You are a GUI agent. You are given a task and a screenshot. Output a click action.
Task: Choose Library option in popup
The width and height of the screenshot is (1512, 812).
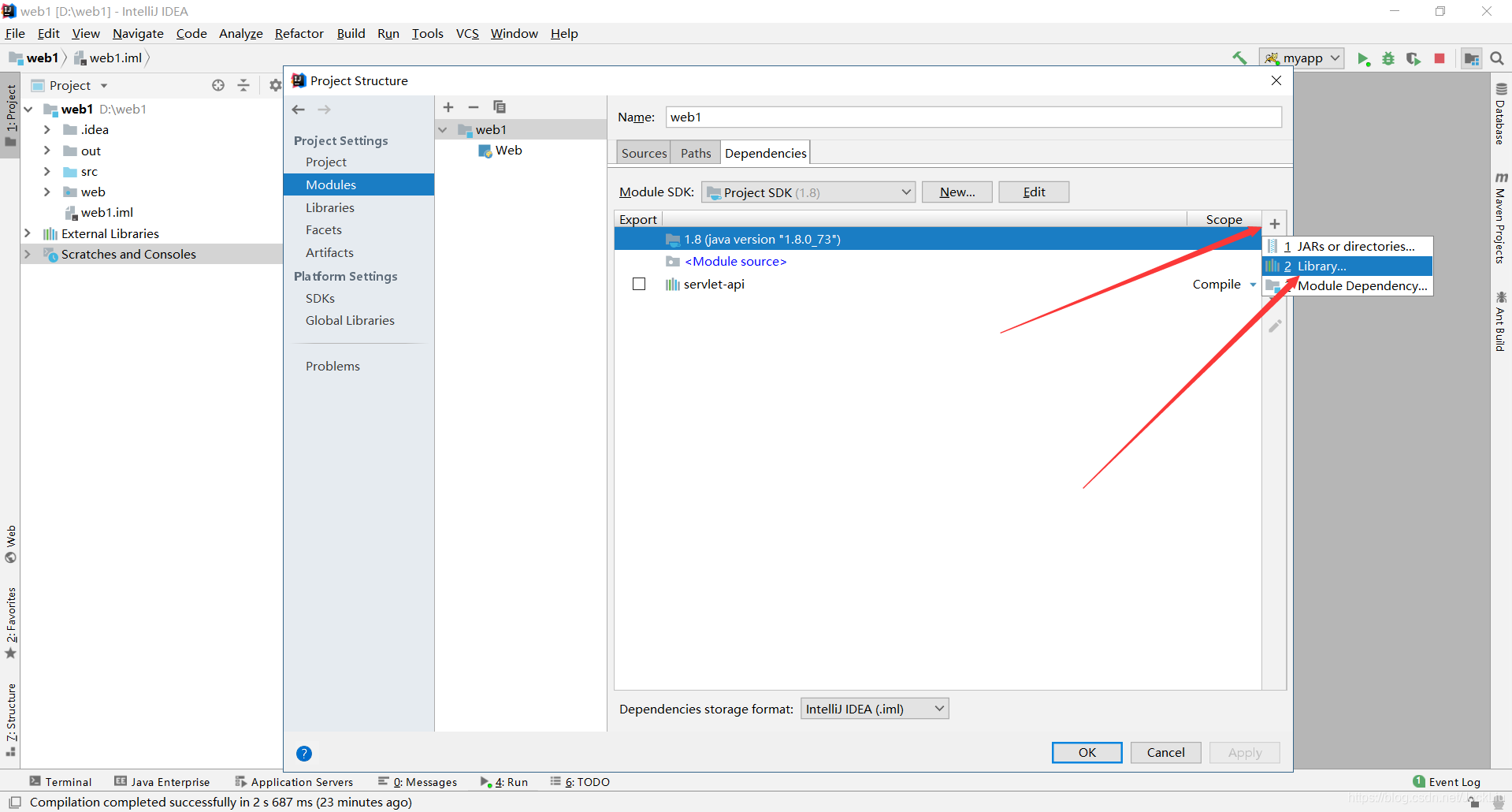pyautogui.click(x=1347, y=266)
